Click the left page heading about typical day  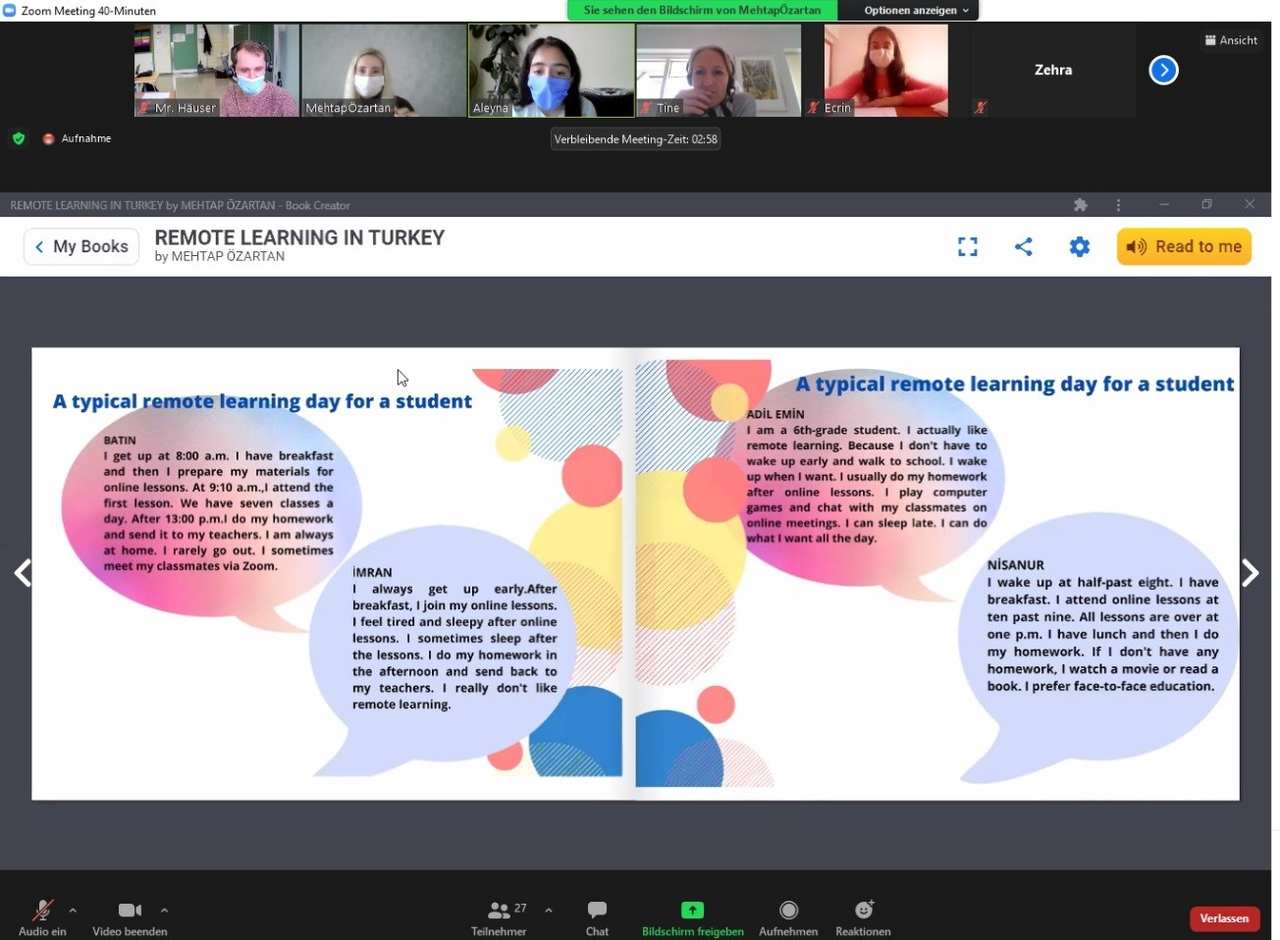click(x=262, y=402)
